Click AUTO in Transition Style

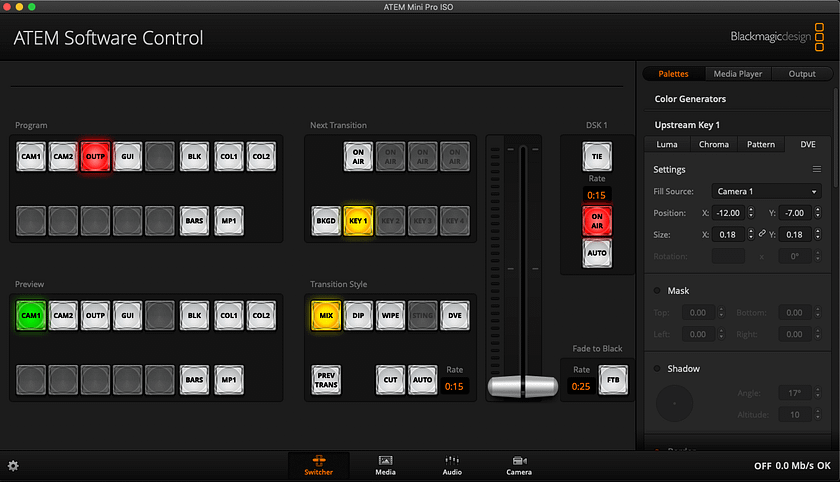tap(423, 380)
